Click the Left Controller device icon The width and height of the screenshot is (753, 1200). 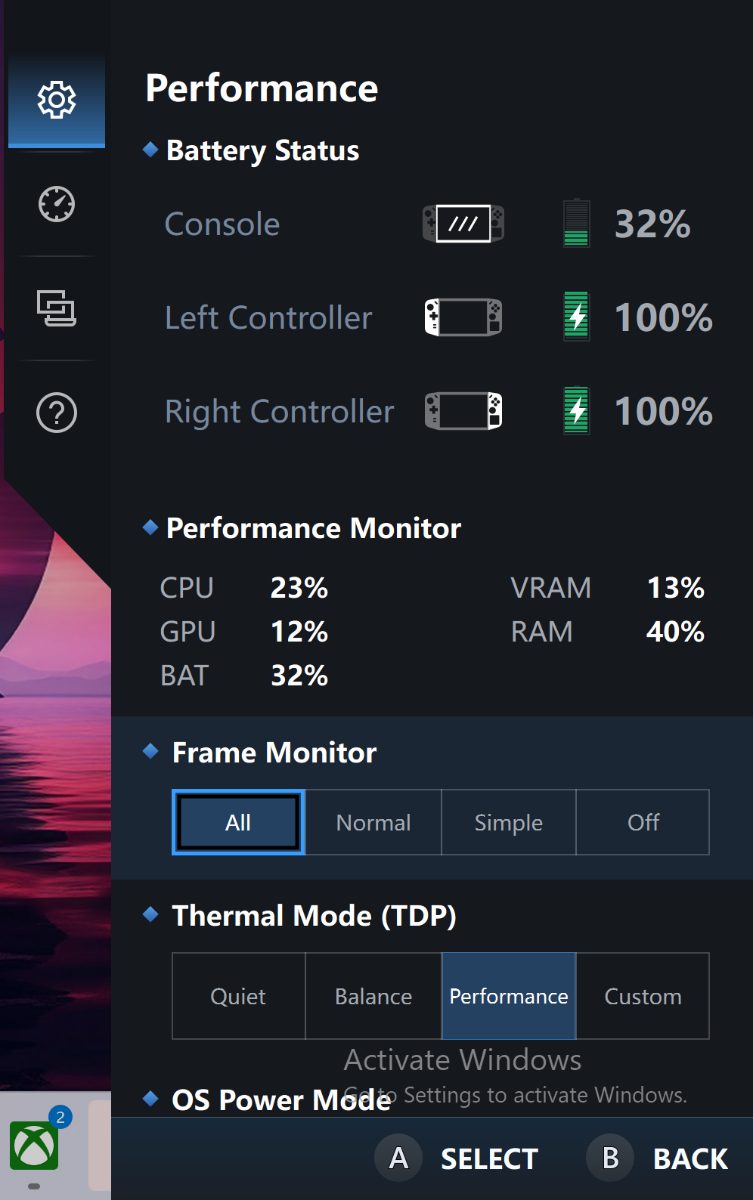click(463, 318)
